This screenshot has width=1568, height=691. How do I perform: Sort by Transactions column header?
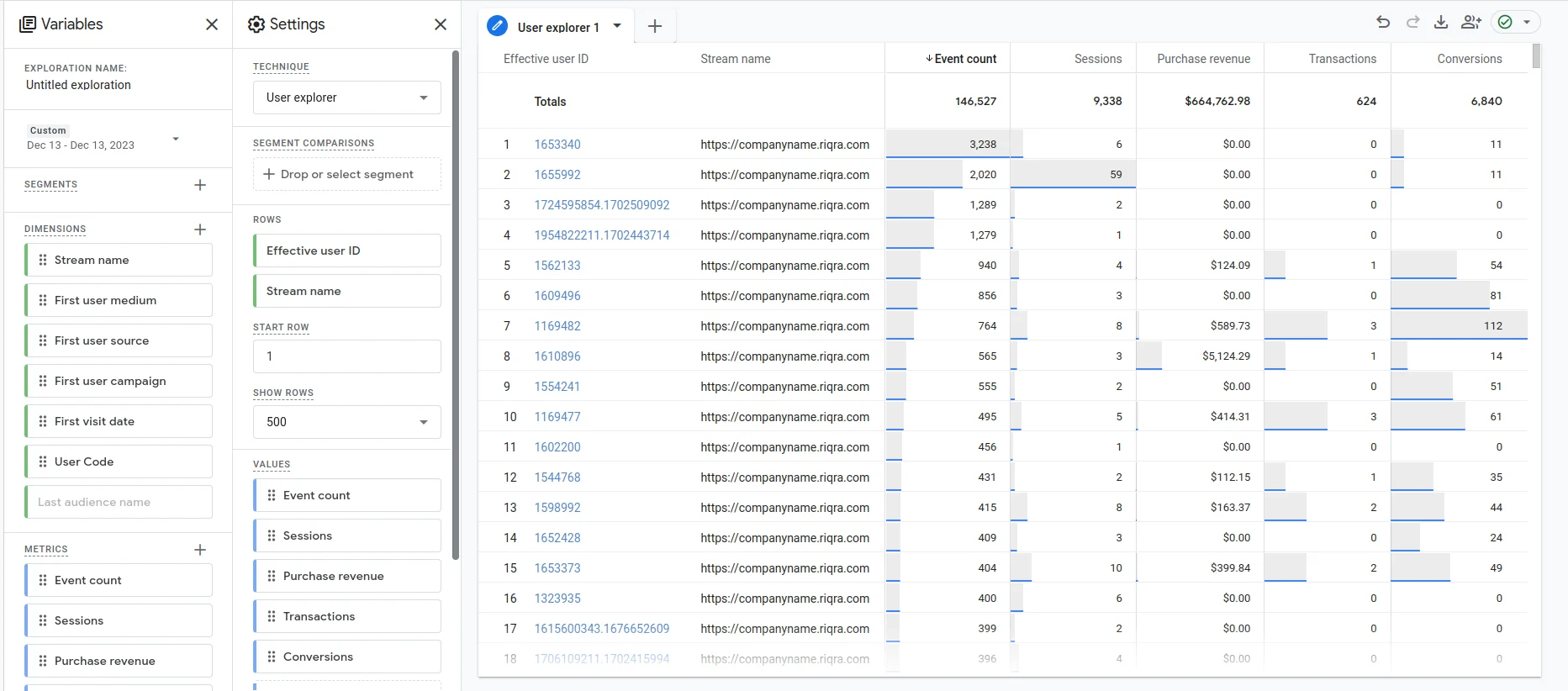(x=1342, y=59)
